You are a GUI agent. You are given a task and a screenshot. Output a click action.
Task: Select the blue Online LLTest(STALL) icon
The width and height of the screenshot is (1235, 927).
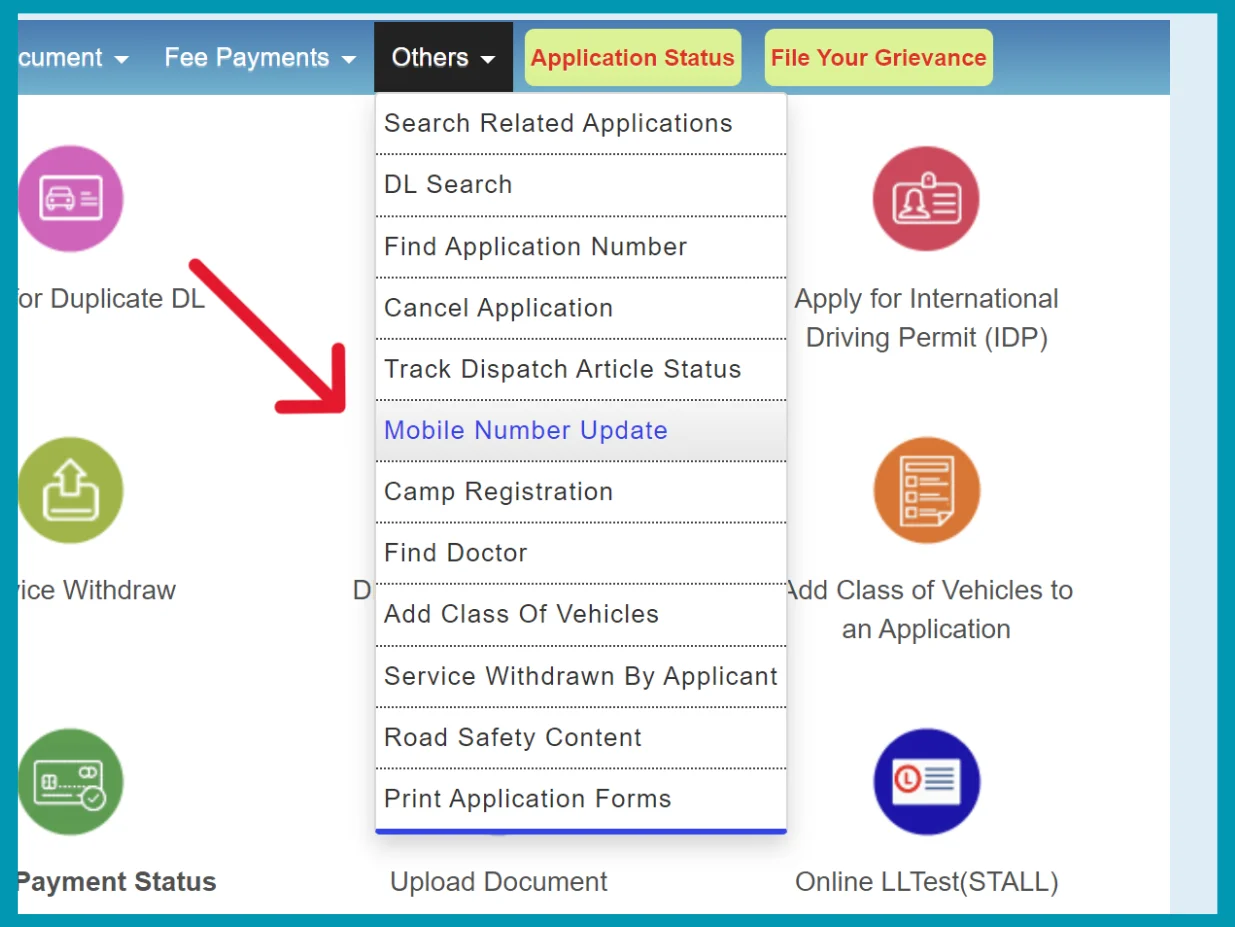(x=925, y=782)
